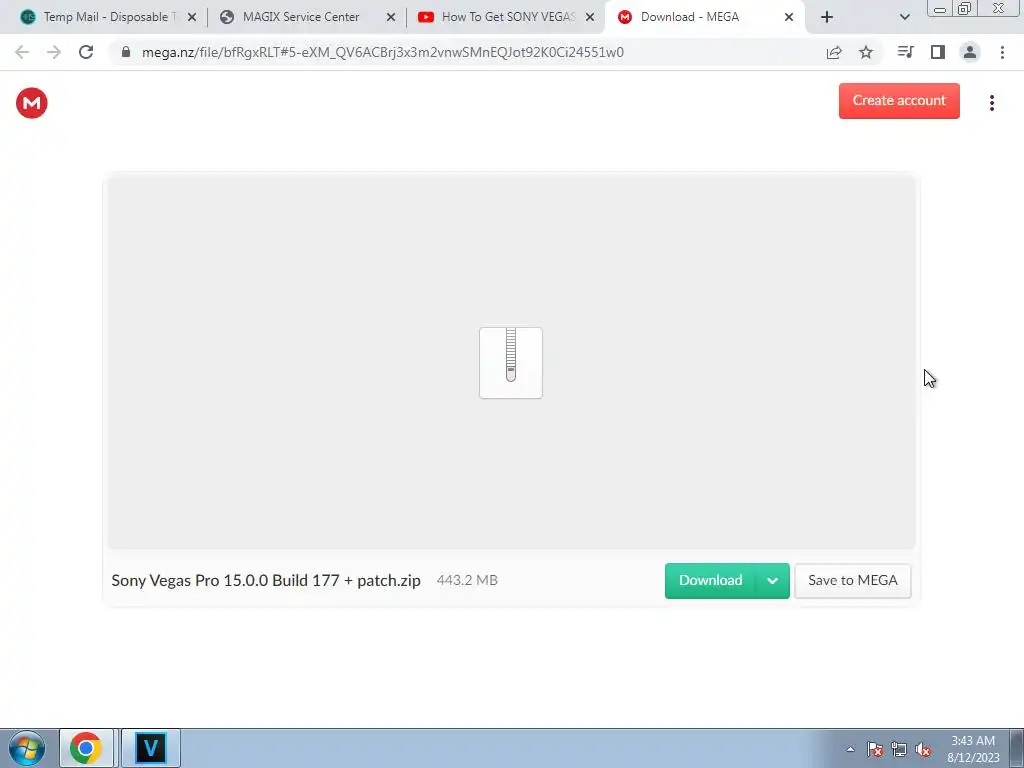Open the Vegas Pro taskbar icon

point(150,748)
